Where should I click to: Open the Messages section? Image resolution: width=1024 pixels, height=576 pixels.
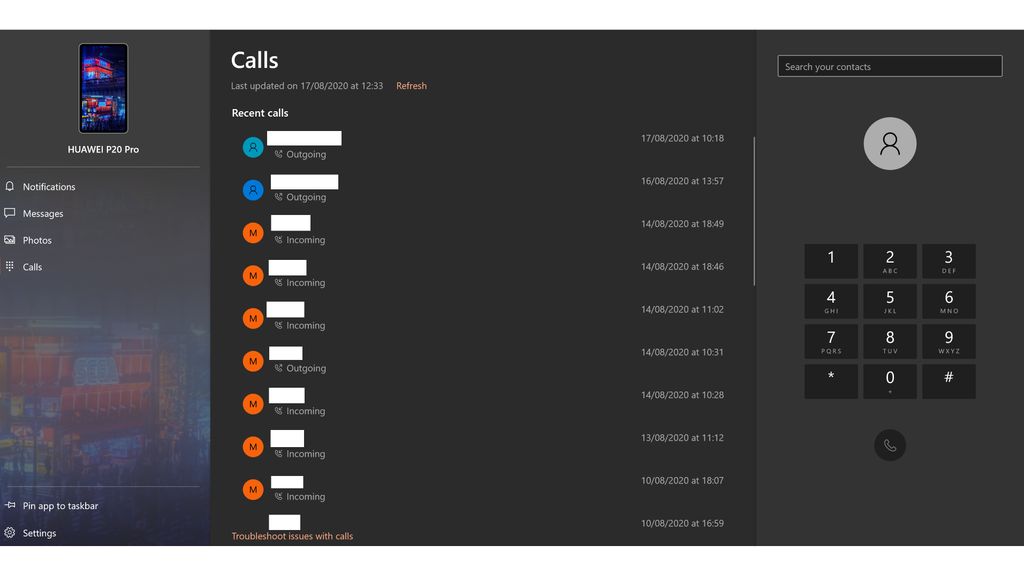(12, 213)
